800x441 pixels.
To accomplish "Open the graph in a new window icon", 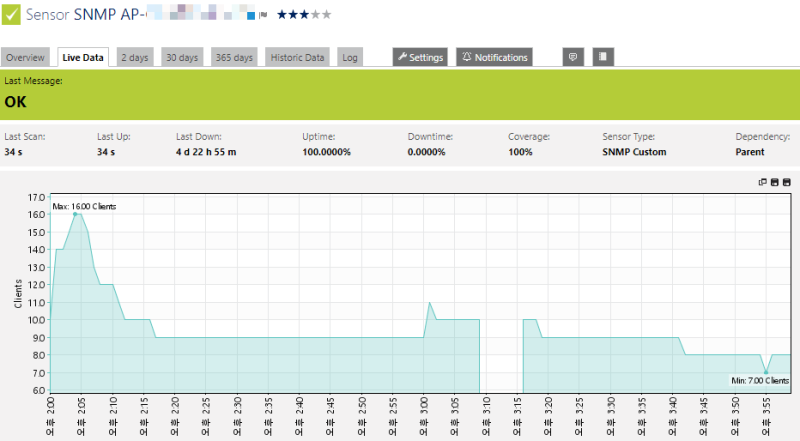I will pos(762,182).
